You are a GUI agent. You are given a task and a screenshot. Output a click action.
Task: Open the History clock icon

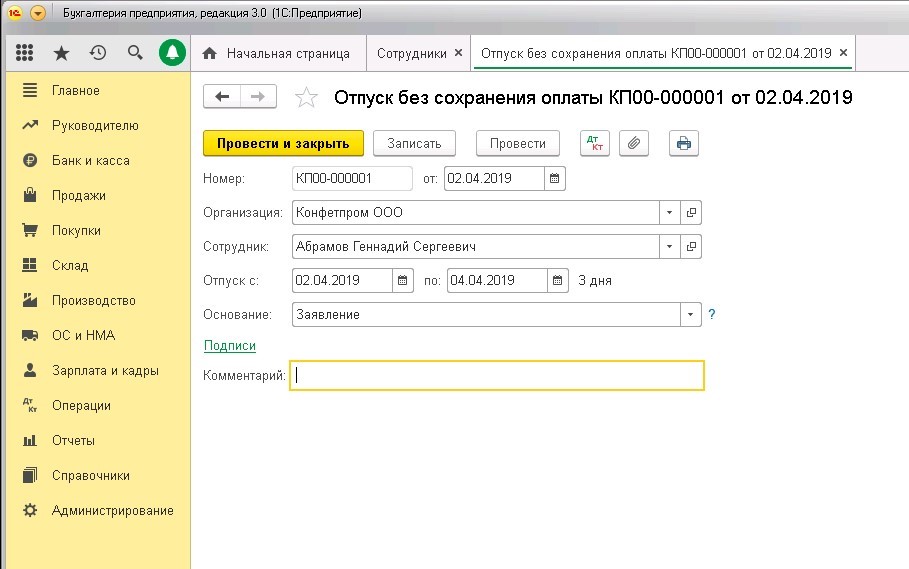(x=98, y=53)
